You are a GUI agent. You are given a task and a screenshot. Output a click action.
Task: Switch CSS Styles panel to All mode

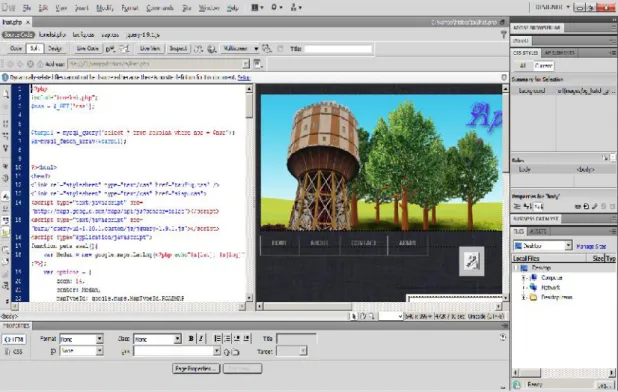(x=523, y=66)
